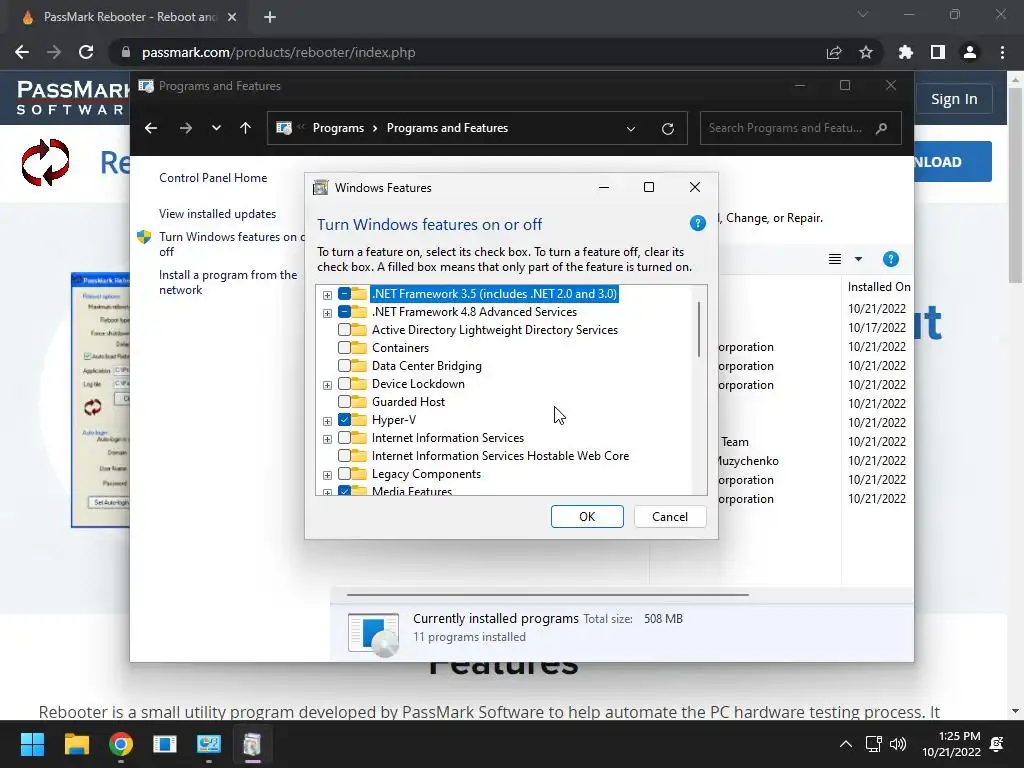
Task: Check the Containers feature box
Action: point(344,348)
